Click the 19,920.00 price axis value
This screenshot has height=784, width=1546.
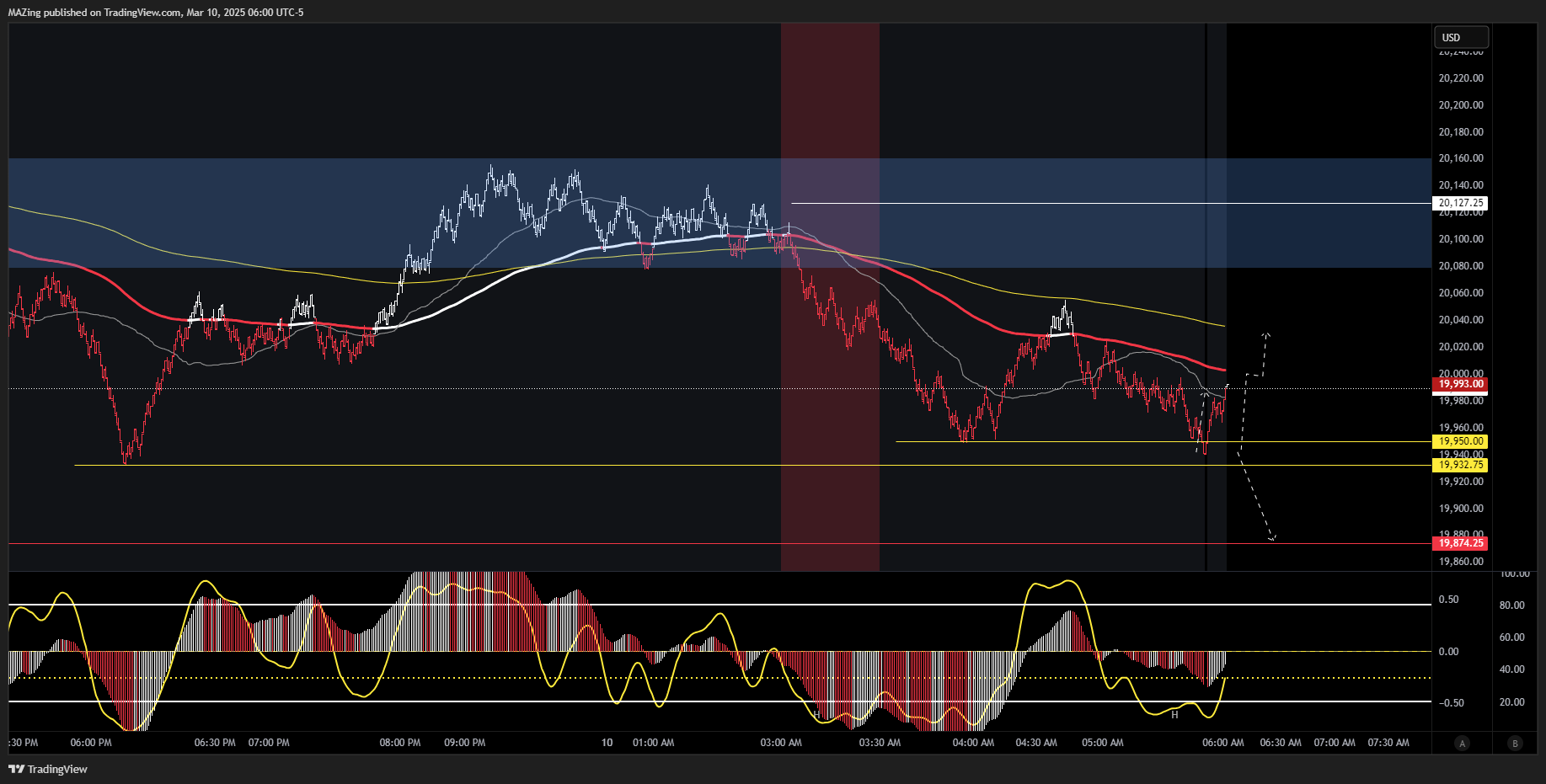click(x=1461, y=482)
